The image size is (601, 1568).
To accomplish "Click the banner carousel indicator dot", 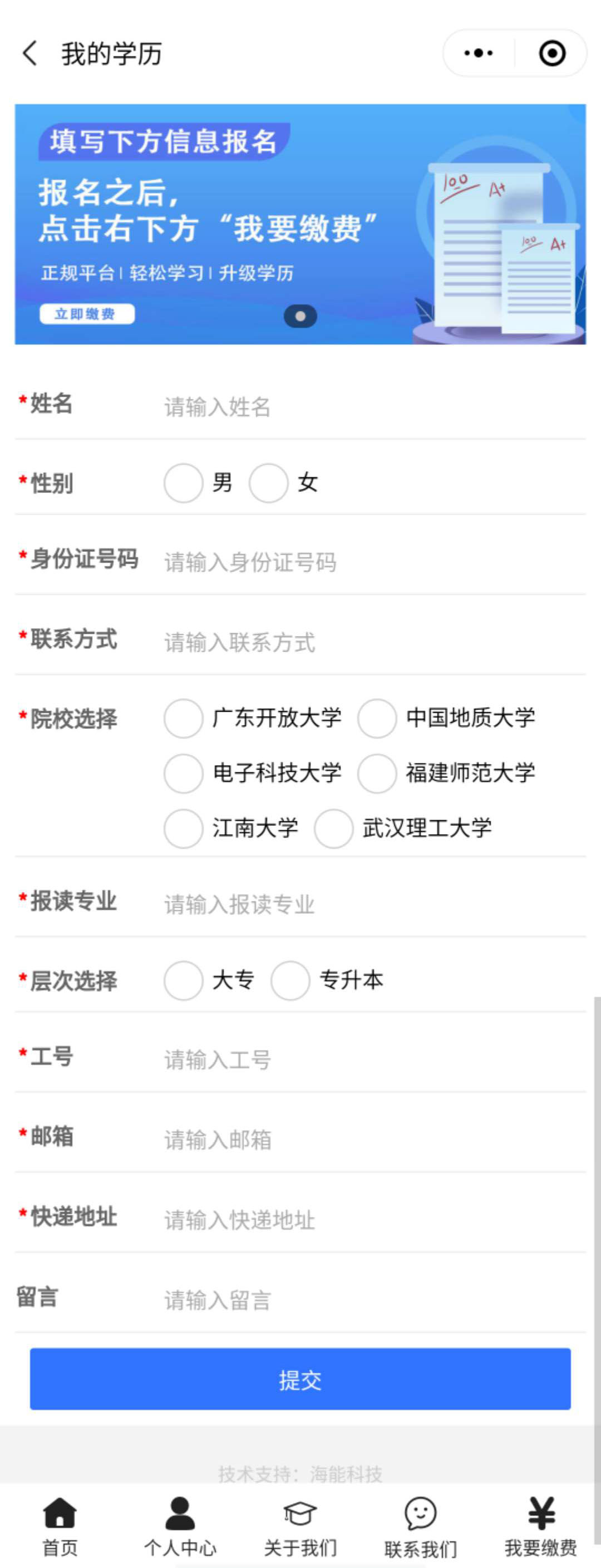I will [x=300, y=316].
